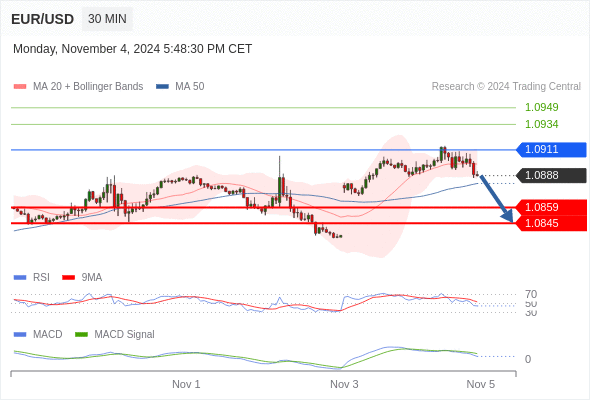Click the blue downward forecast arrow

pos(497,199)
